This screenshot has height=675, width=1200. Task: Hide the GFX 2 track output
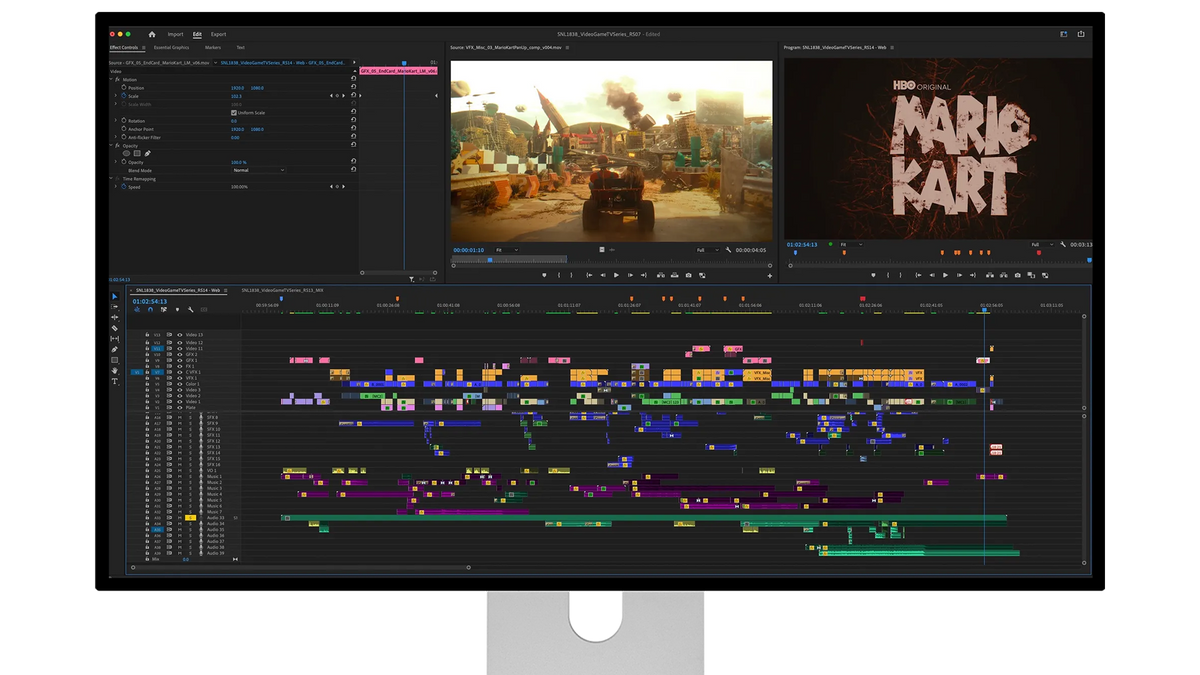180,355
